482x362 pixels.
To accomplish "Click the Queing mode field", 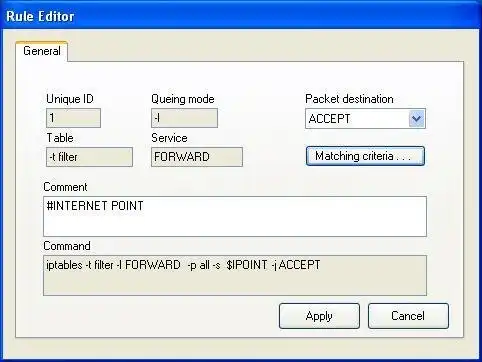I will [x=184, y=118].
